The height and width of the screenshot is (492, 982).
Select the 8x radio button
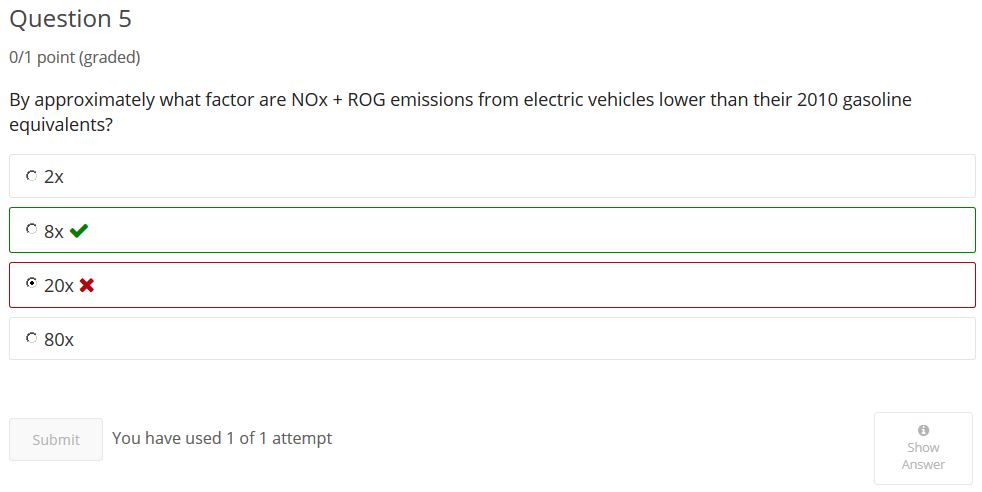tap(31, 229)
